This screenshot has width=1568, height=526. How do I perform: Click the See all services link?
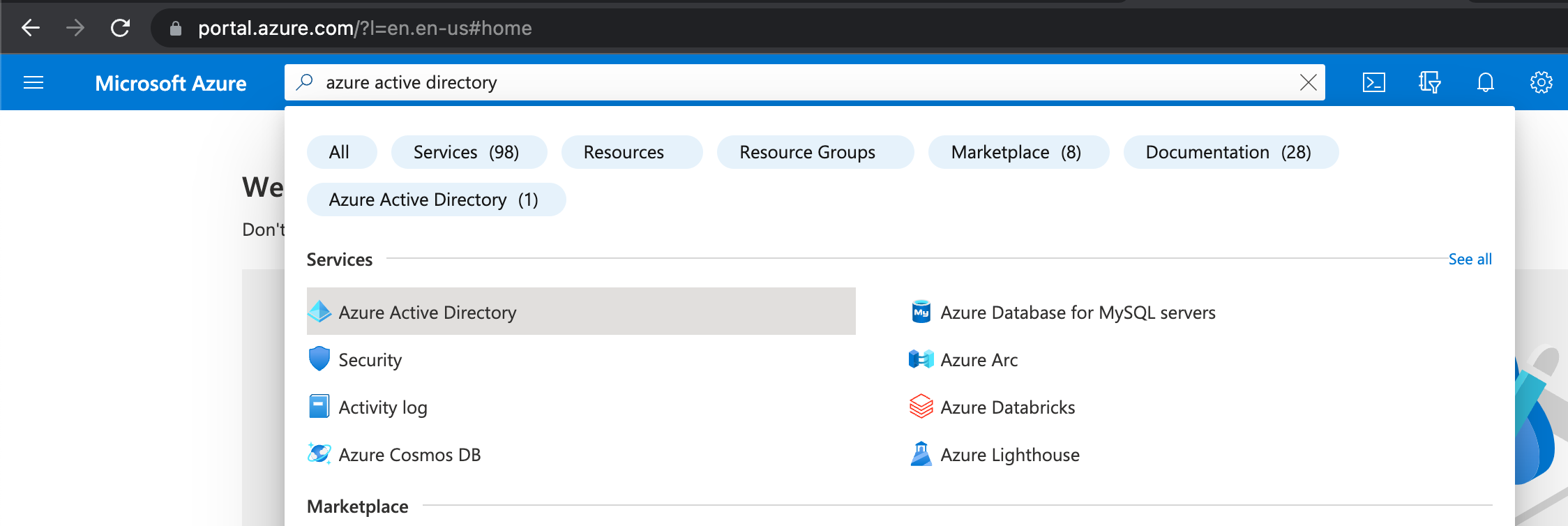coord(1470,259)
